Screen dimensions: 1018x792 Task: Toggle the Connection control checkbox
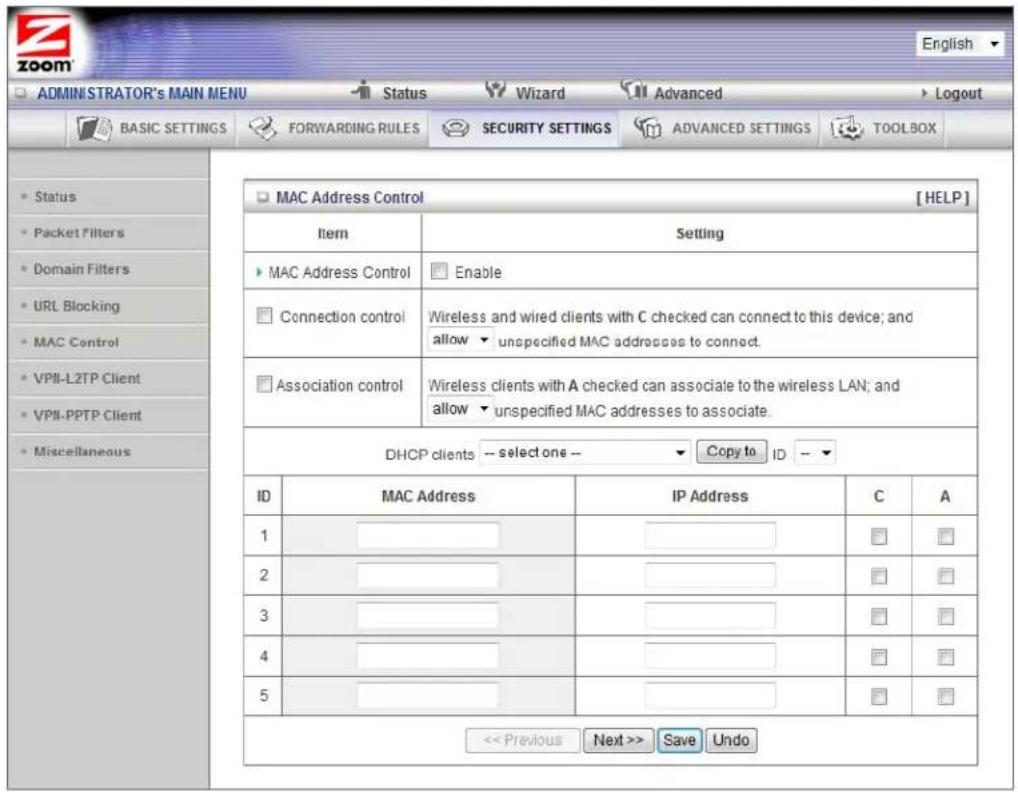[264, 316]
